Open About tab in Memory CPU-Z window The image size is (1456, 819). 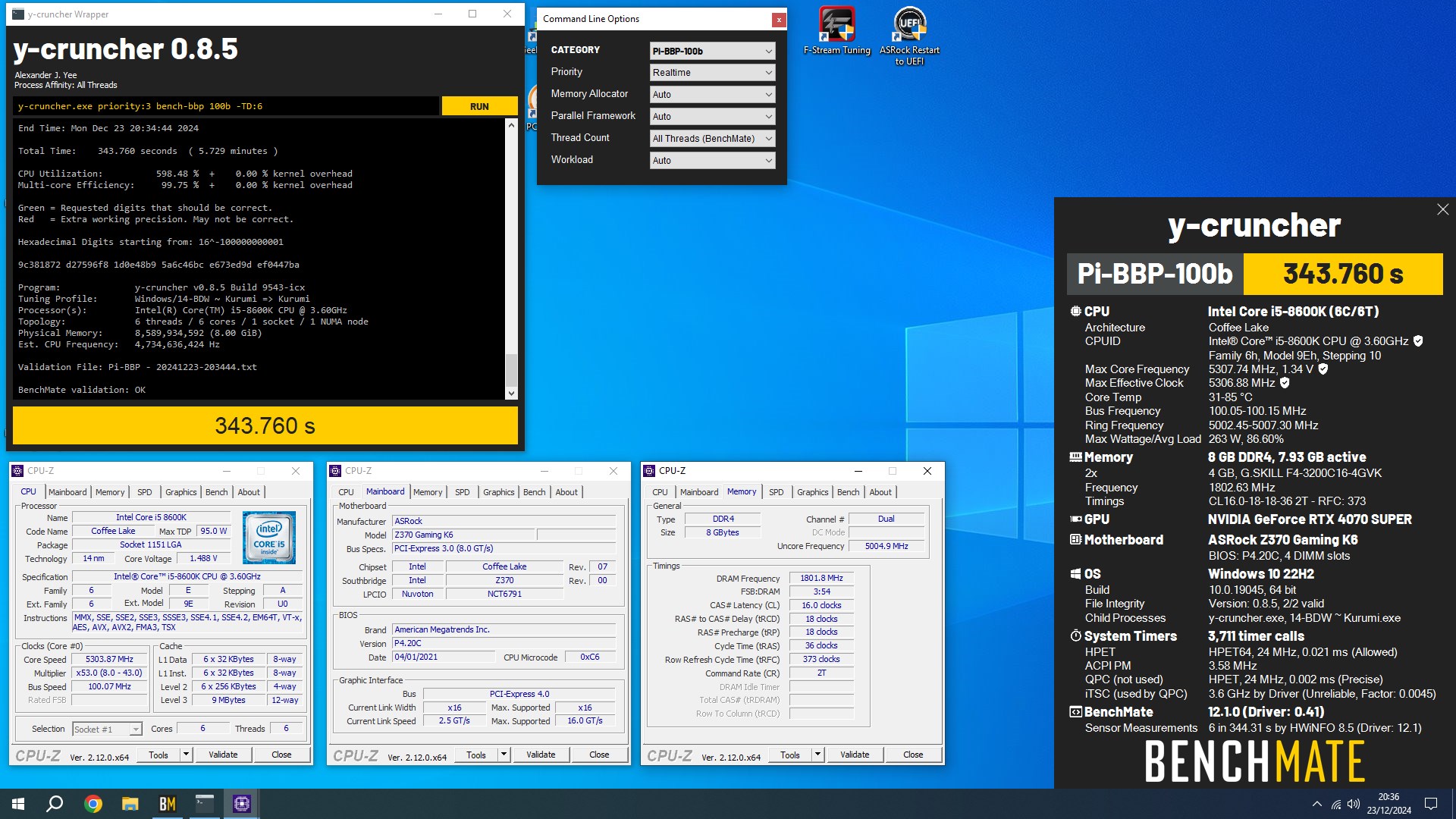880,492
